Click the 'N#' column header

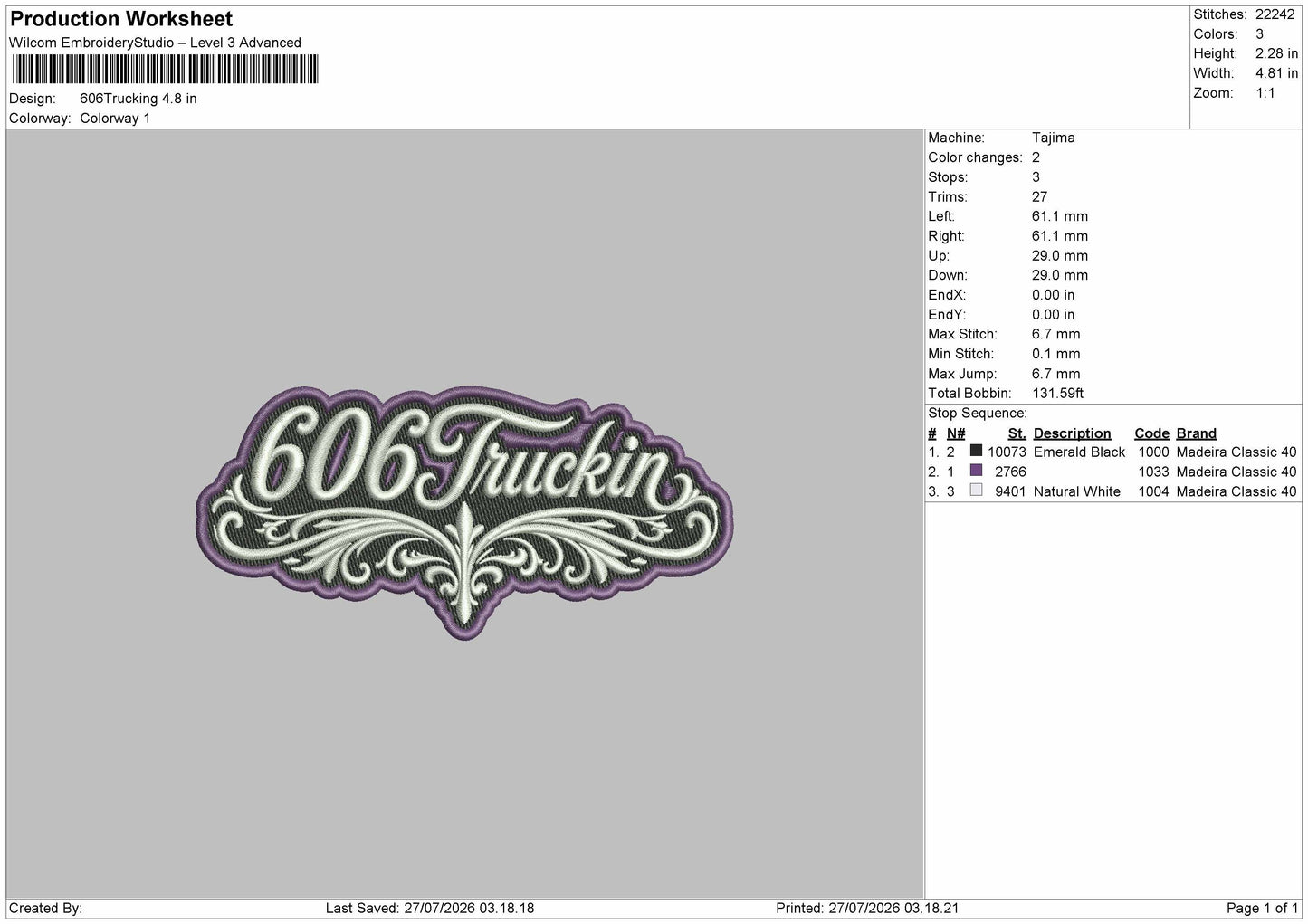click(956, 433)
